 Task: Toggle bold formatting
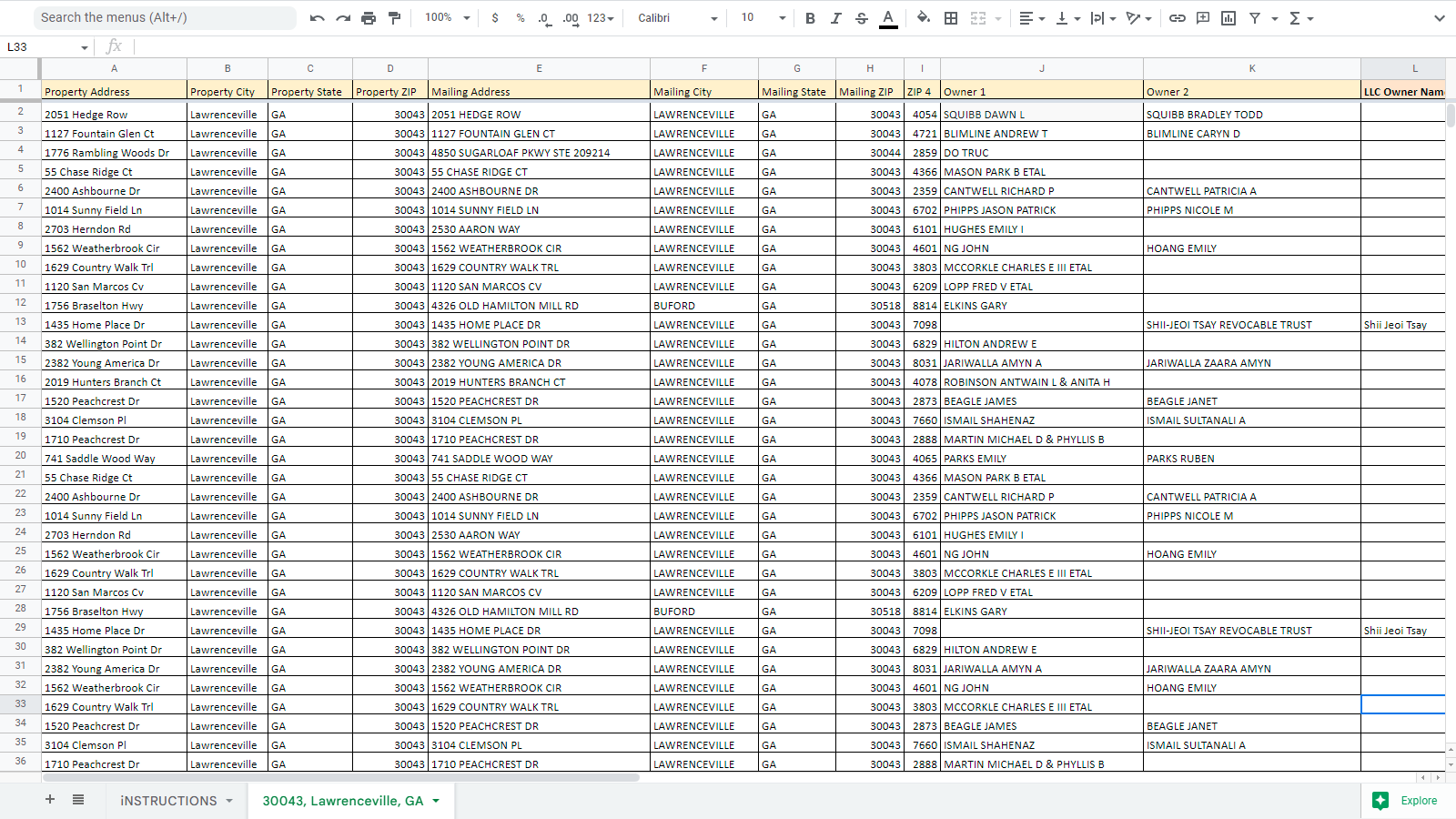pos(810,18)
